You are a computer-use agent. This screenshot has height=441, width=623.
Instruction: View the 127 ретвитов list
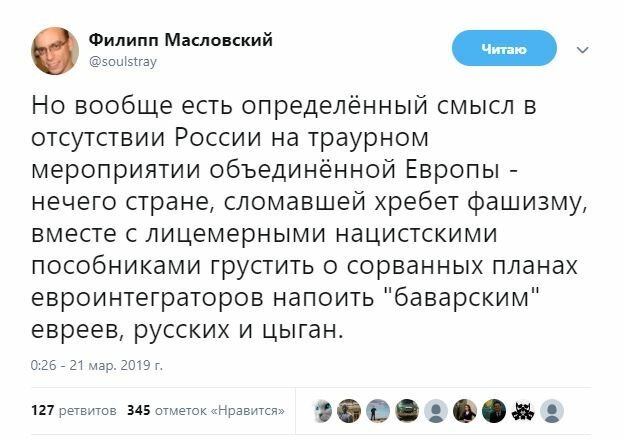pos(74,410)
